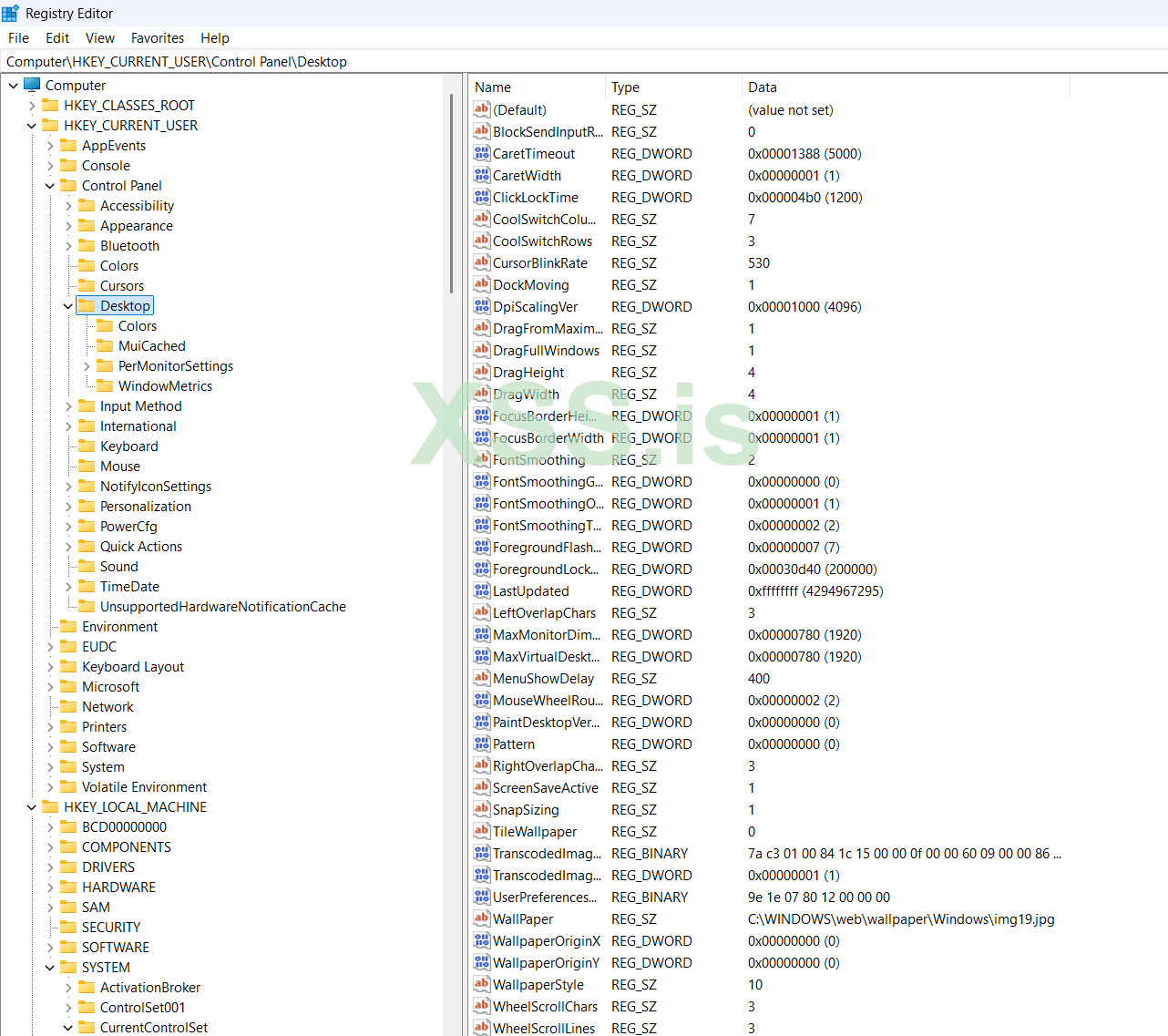
Task: Click the DWORD icon beside DpiScalingVer
Action: click(480, 306)
